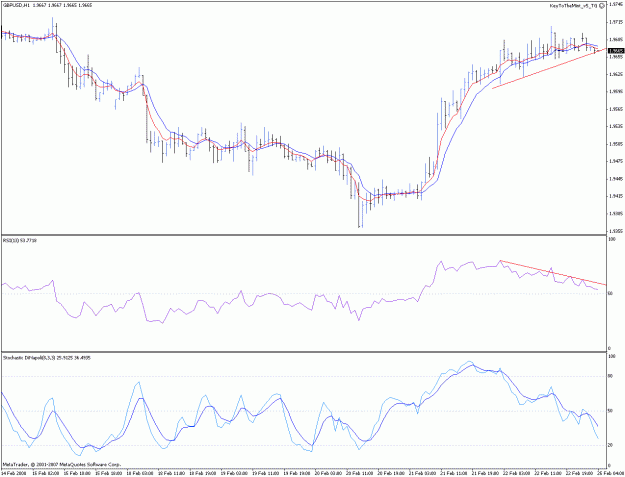The width and height of the screenshot is (625, 477).
Task: Click the expert advisor status icon beside KeyToTheMint label
Action: pyautogui.click(x=602, y=6)
